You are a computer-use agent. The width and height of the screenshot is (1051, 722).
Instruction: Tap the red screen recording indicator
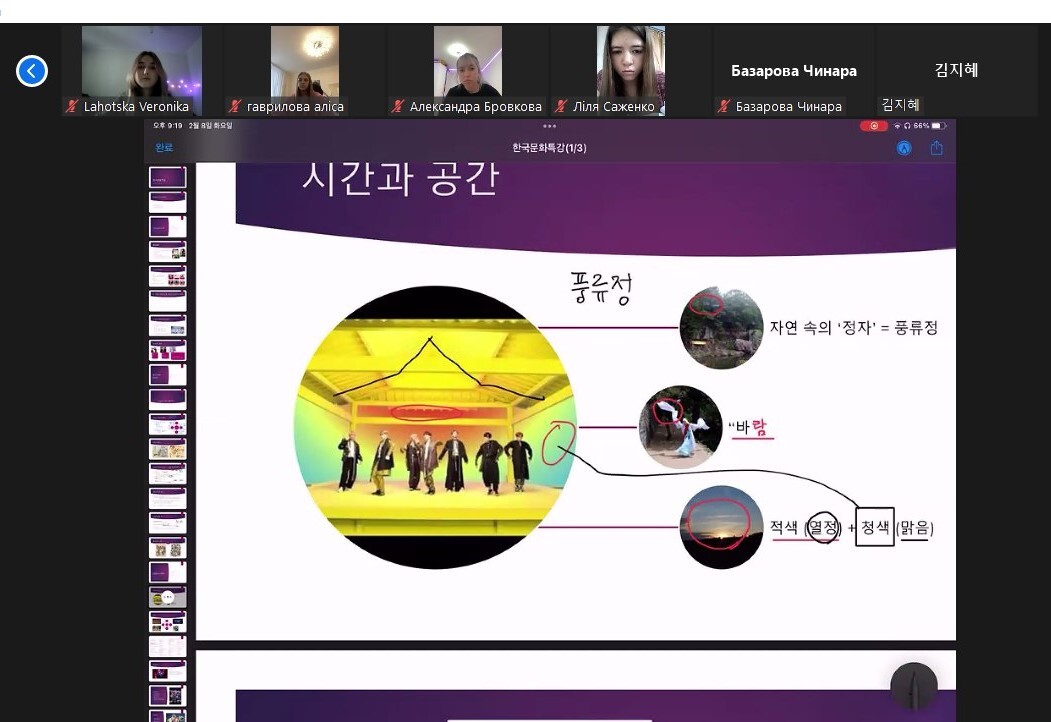(x=873, y=125)
